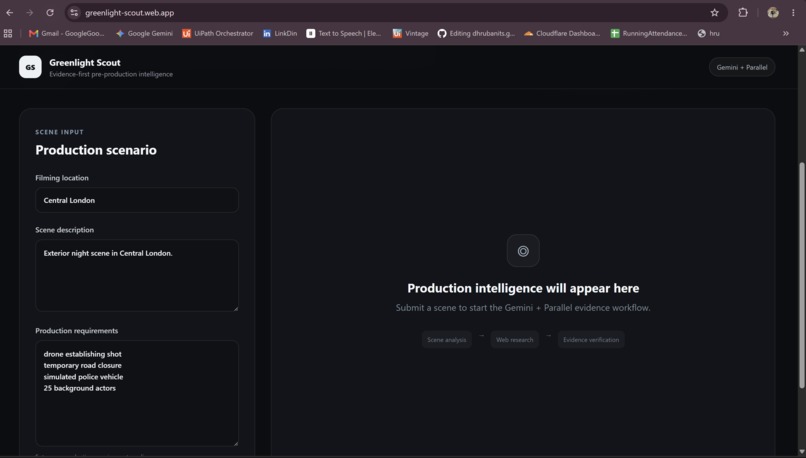Open the Google Gemini bookmark

tap(144, 33)
